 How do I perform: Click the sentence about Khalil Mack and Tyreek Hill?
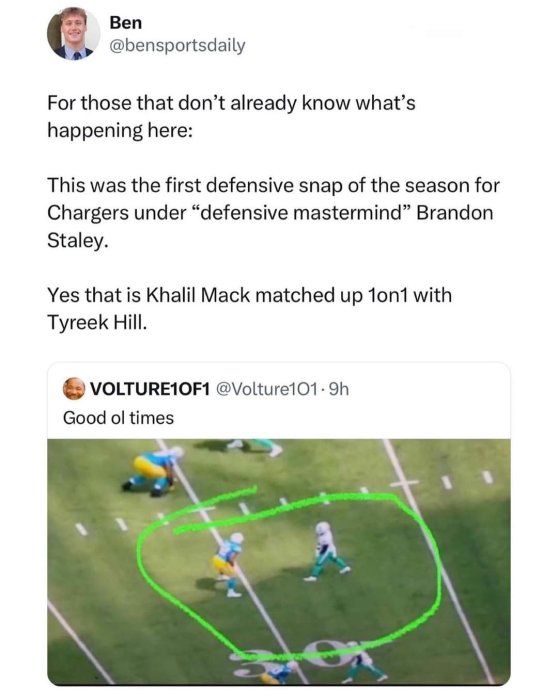250,309
